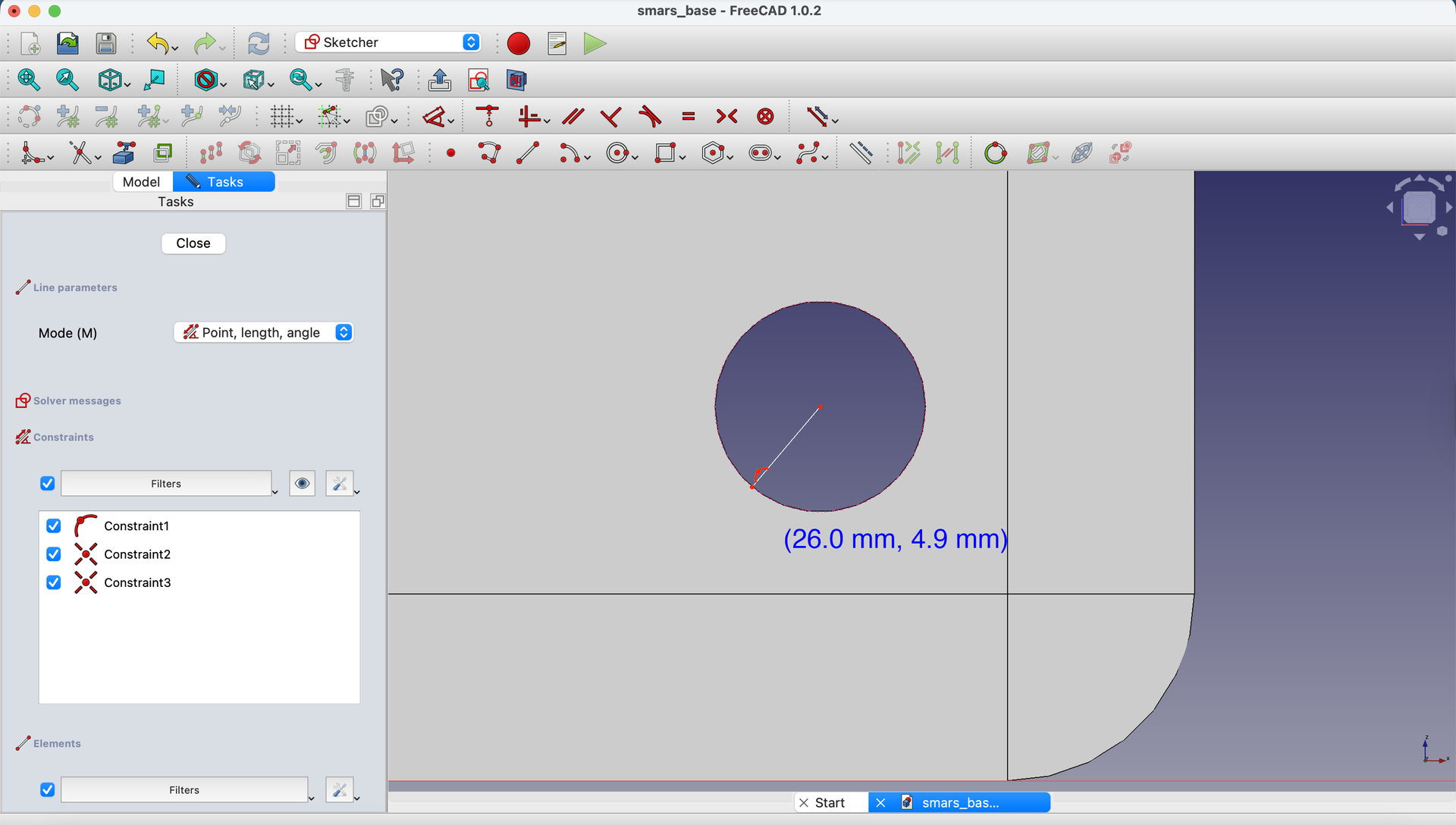The width and height of the screenshot is (1456, 825).
Task: Switch to the Model tab
Action: 141,182
